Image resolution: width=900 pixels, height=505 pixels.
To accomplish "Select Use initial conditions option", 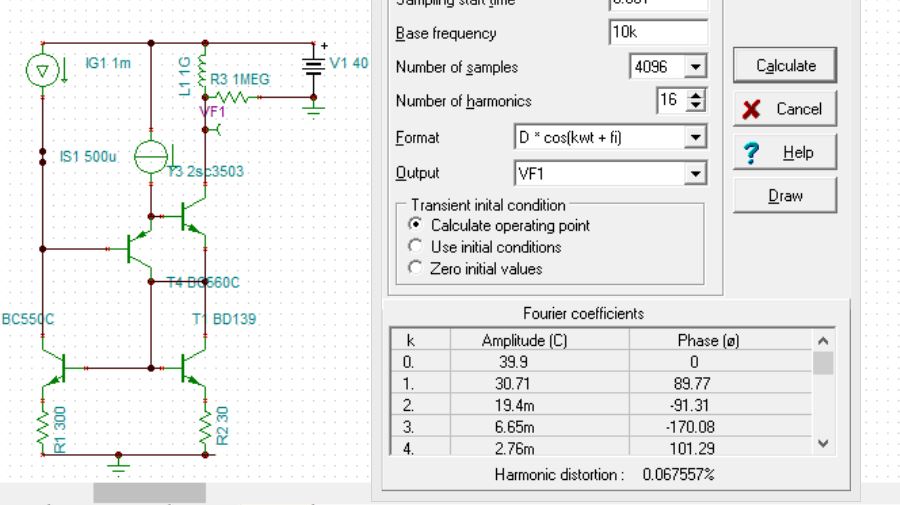I will (x=415, y=246).
